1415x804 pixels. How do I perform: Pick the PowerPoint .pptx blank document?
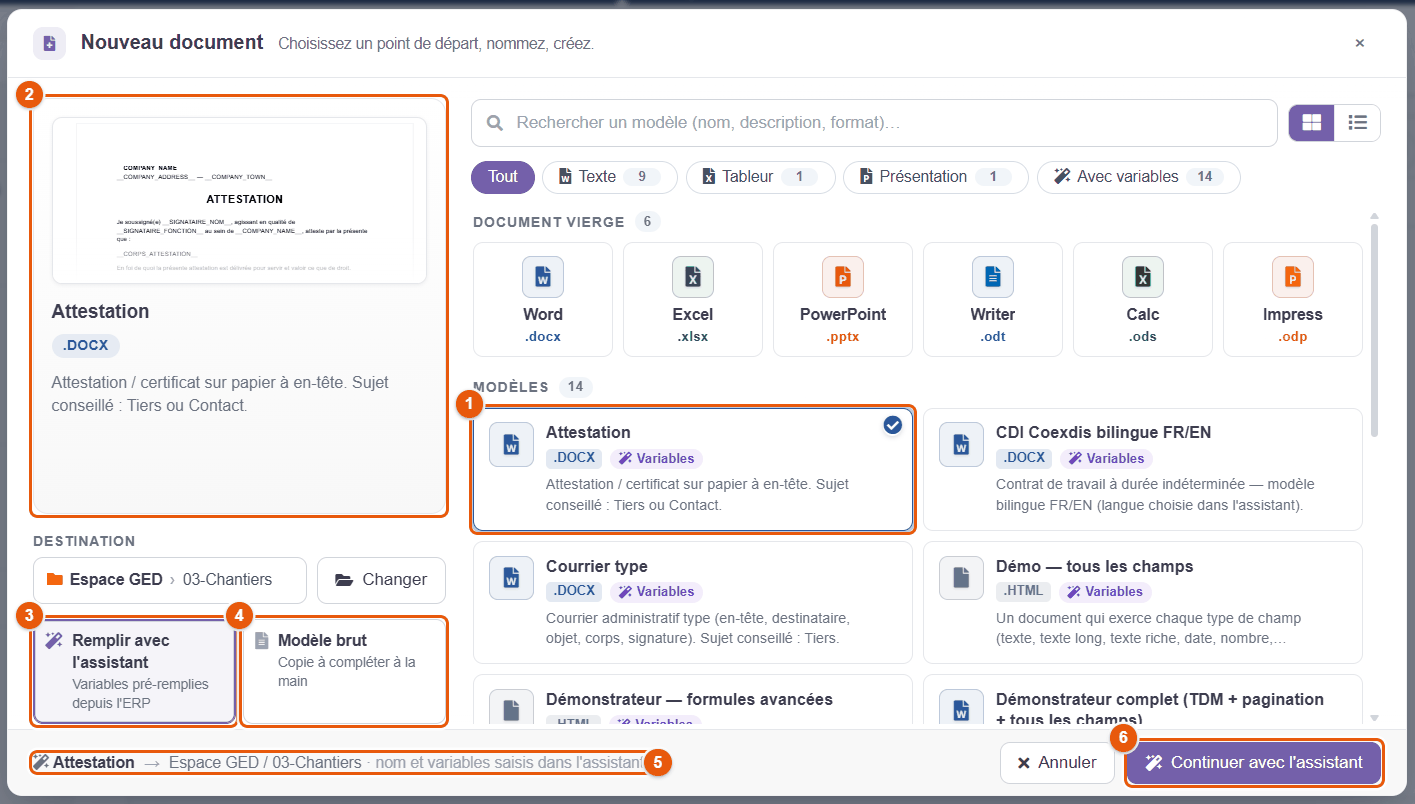pos(843,300)
